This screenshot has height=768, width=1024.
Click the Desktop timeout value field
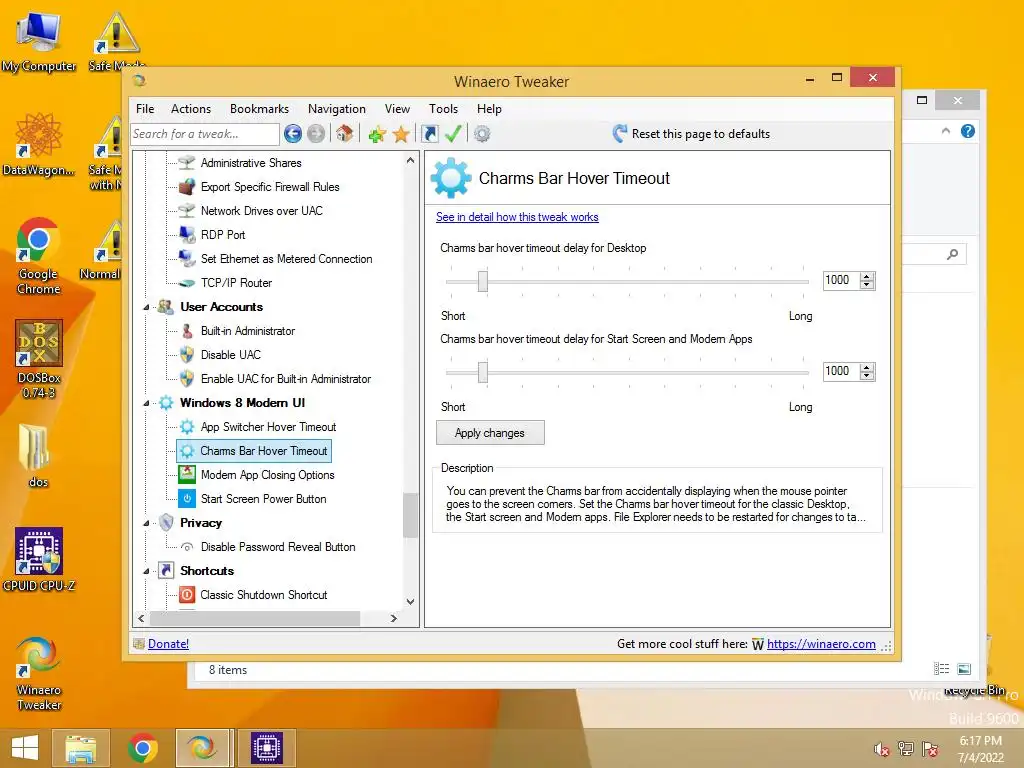coord(842,280)
